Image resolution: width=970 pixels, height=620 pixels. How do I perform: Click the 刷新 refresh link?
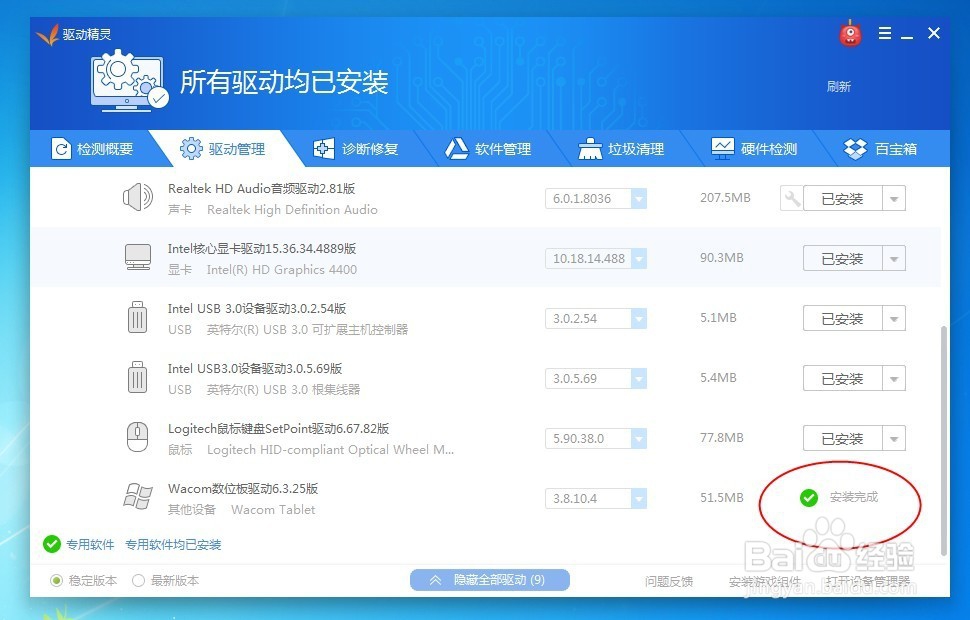coord(839,87)
